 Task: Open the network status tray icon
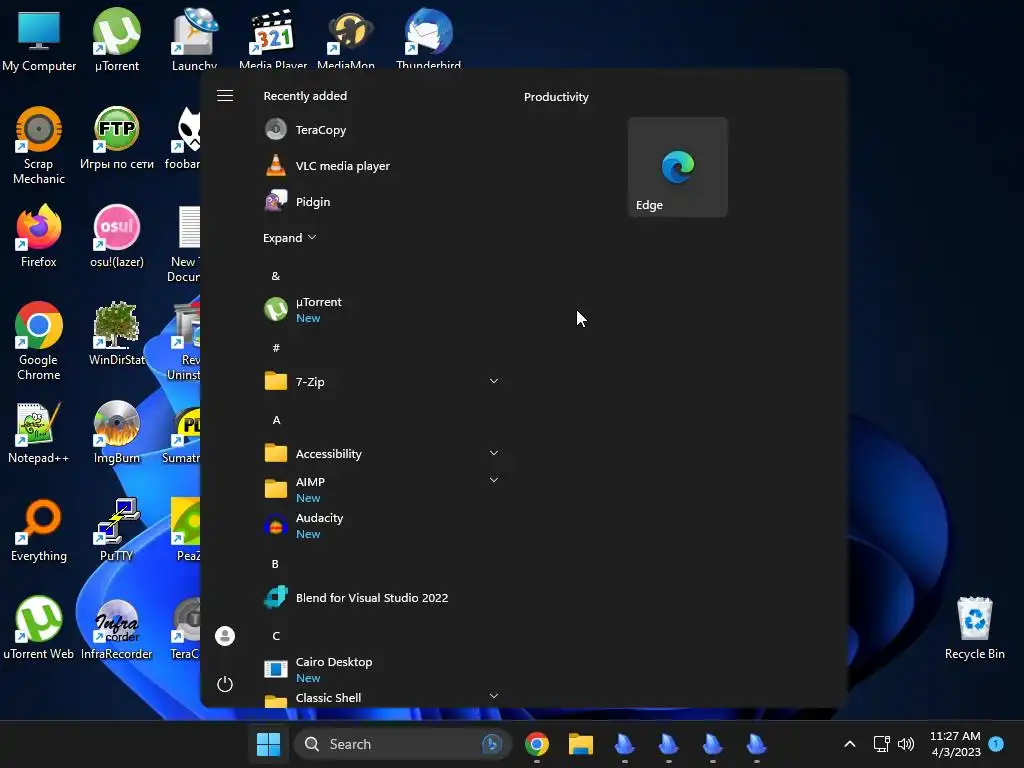click(881, 744)
